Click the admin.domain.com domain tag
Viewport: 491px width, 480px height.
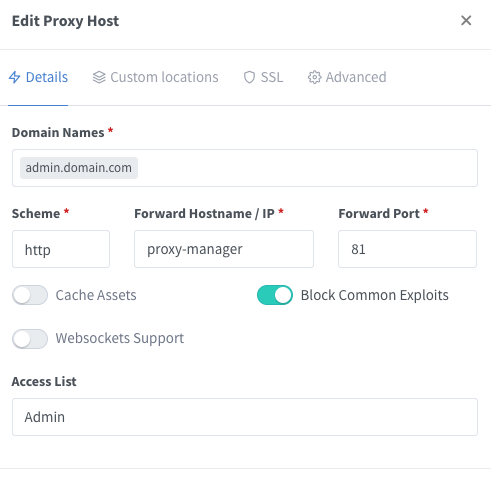point(79,168)
